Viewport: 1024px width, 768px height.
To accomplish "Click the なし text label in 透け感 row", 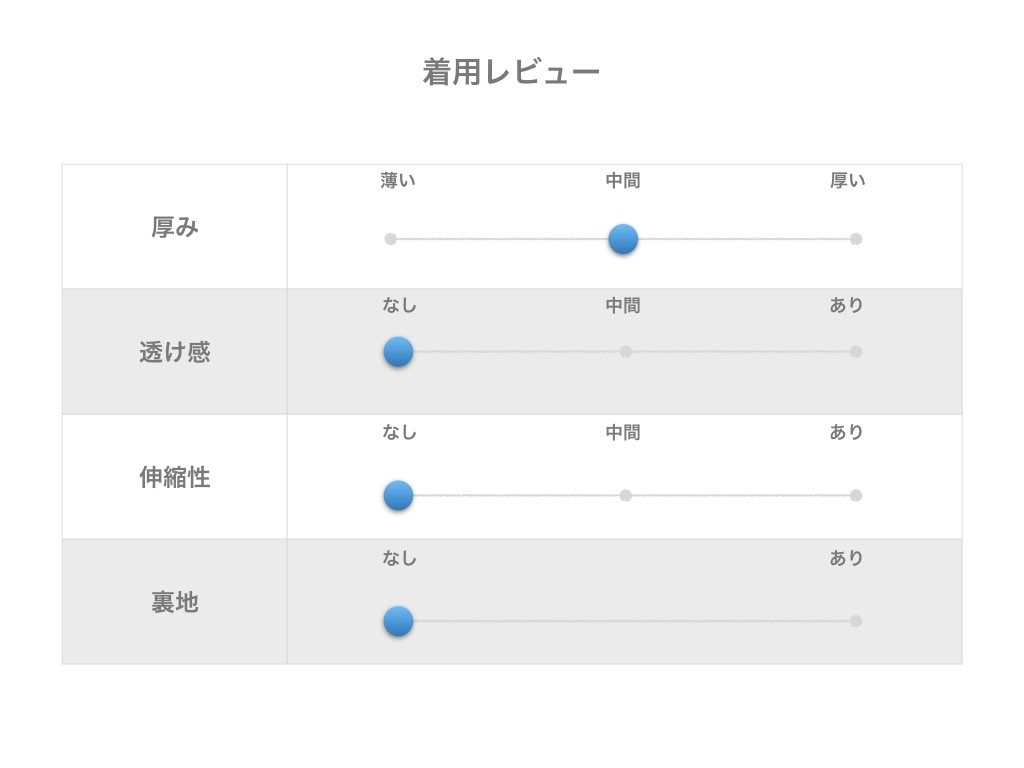I will (x=399, y=306).
